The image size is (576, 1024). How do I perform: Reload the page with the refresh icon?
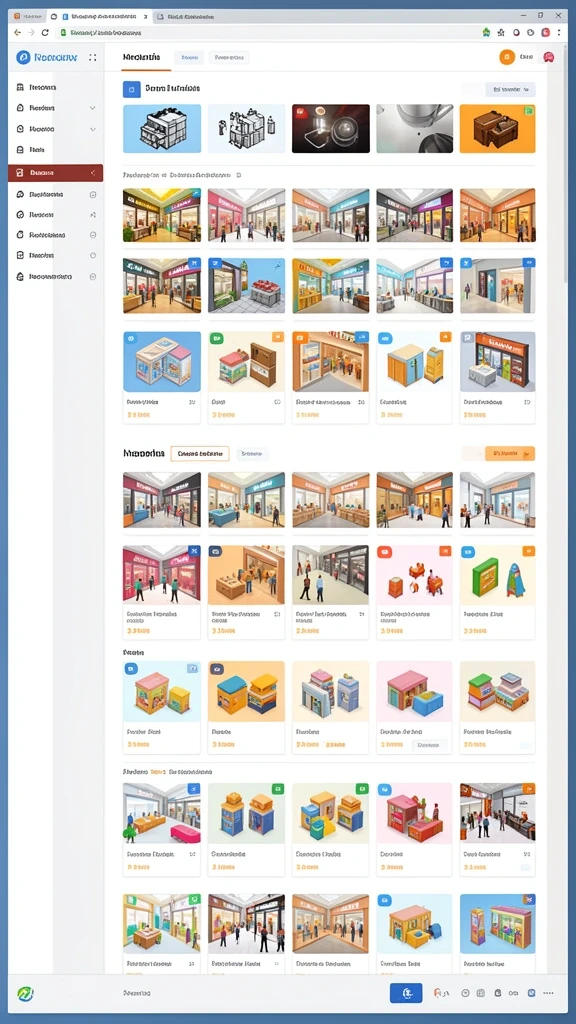point(45,32)
